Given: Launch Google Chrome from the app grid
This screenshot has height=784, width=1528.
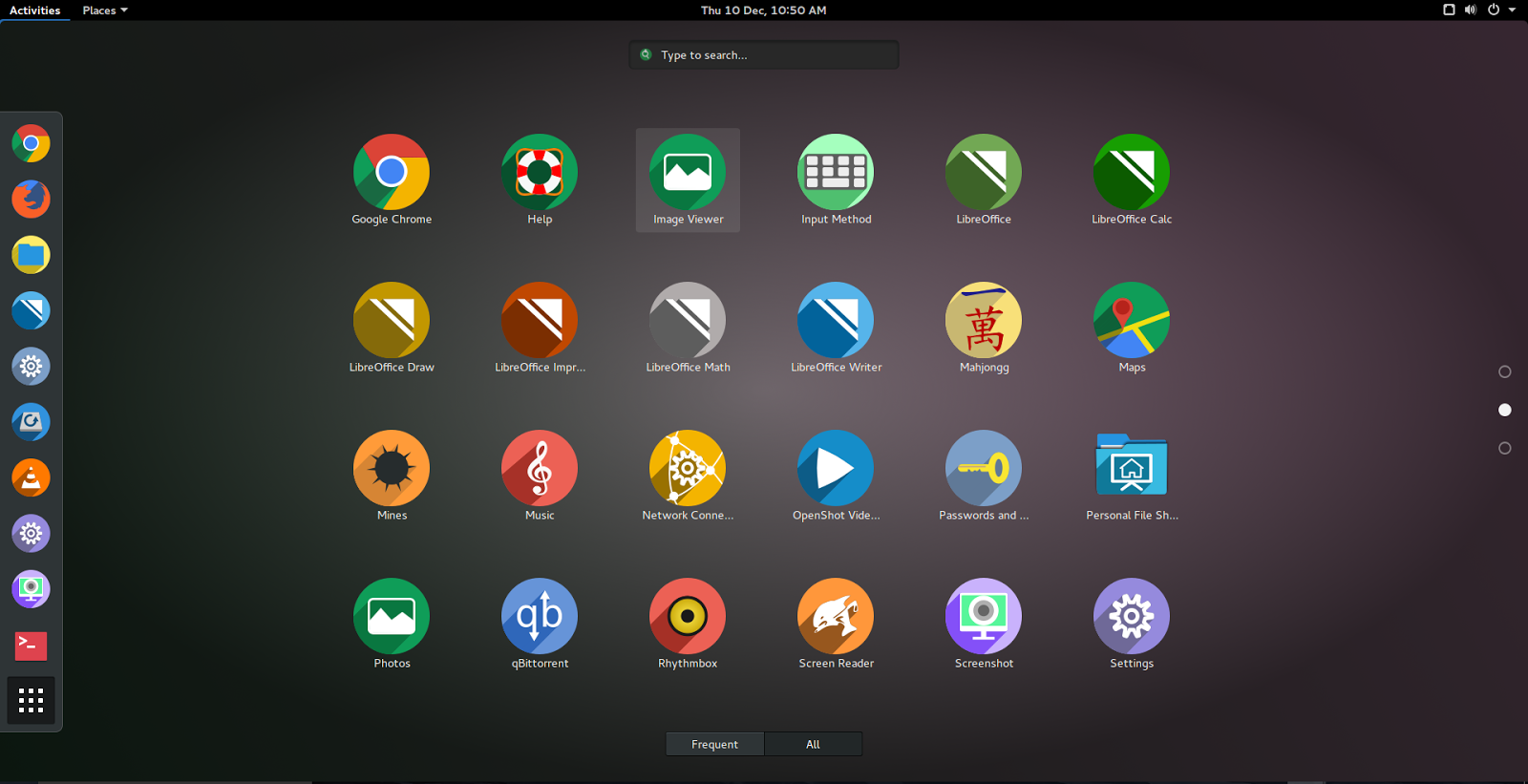Looking at the screenshot, I should (x=392, y=172).
